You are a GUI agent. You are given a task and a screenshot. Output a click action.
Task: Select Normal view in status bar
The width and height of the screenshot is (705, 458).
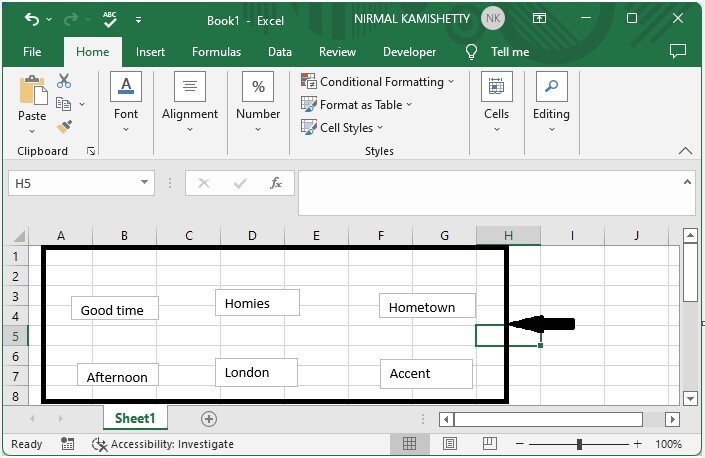[410, 444]
